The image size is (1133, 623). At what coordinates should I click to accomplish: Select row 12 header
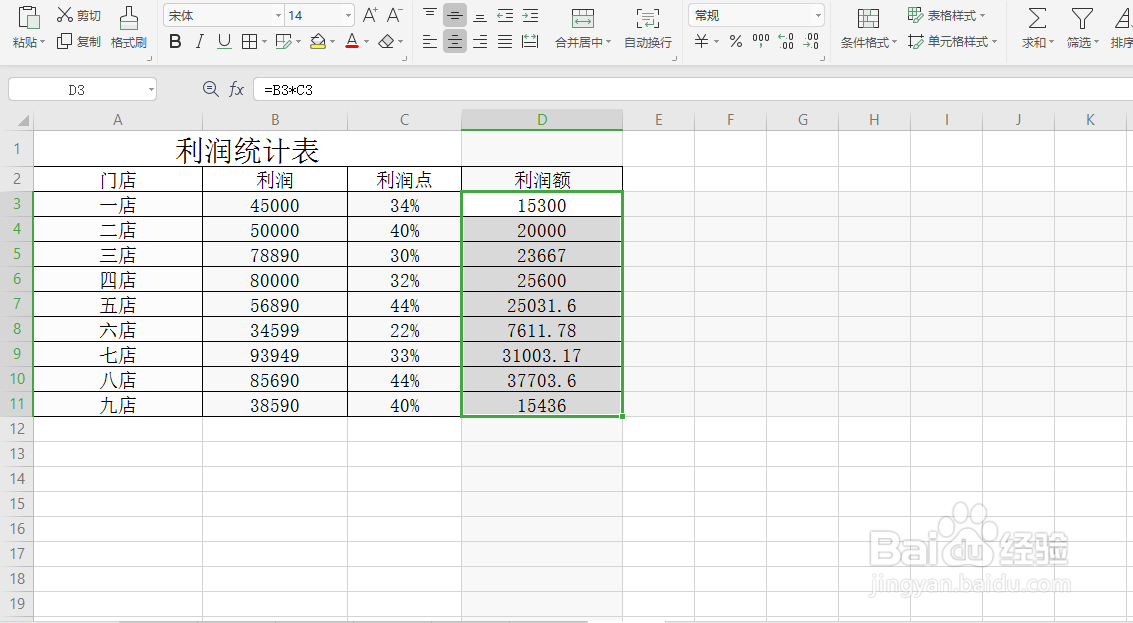pyautogui.click(x=17, y=429)
